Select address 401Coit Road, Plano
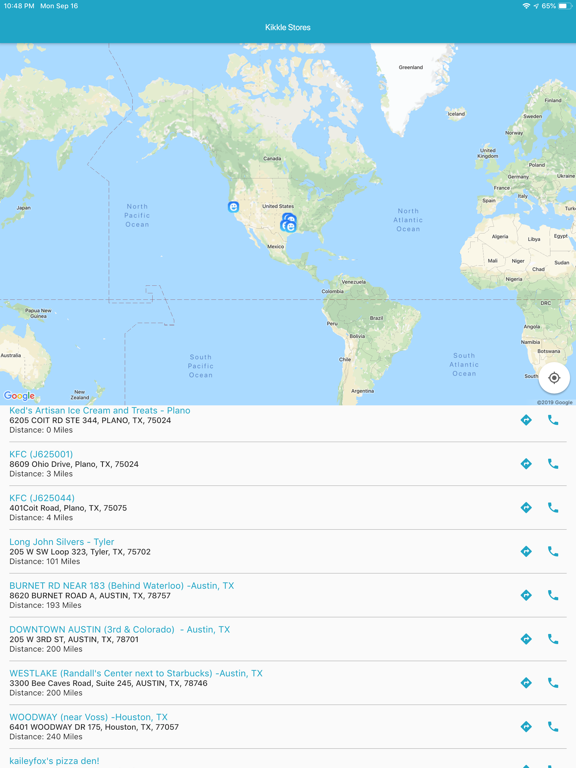 click(68, 508)
